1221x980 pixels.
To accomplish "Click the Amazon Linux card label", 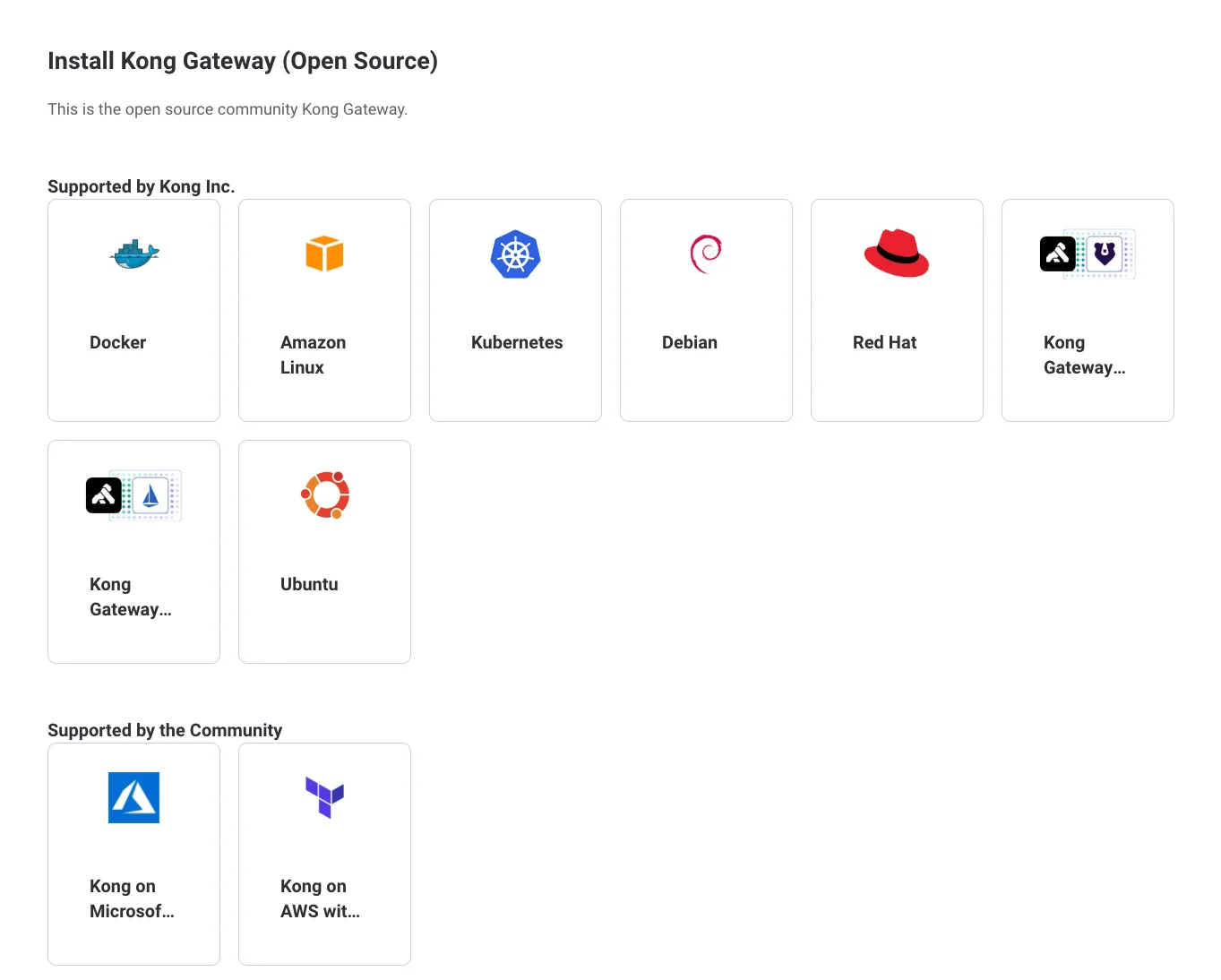I will [x=313, y=356].
